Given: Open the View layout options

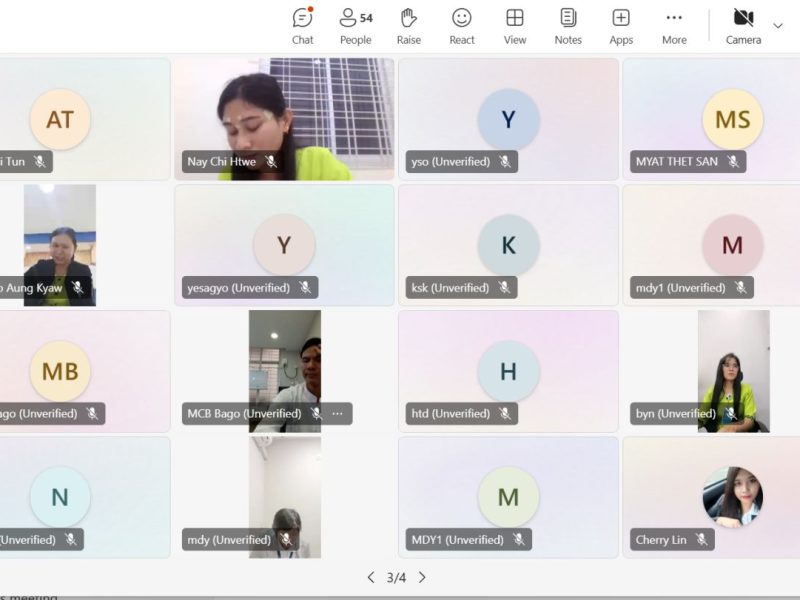Looking at the screenshot, I should [x=515, y=27].
